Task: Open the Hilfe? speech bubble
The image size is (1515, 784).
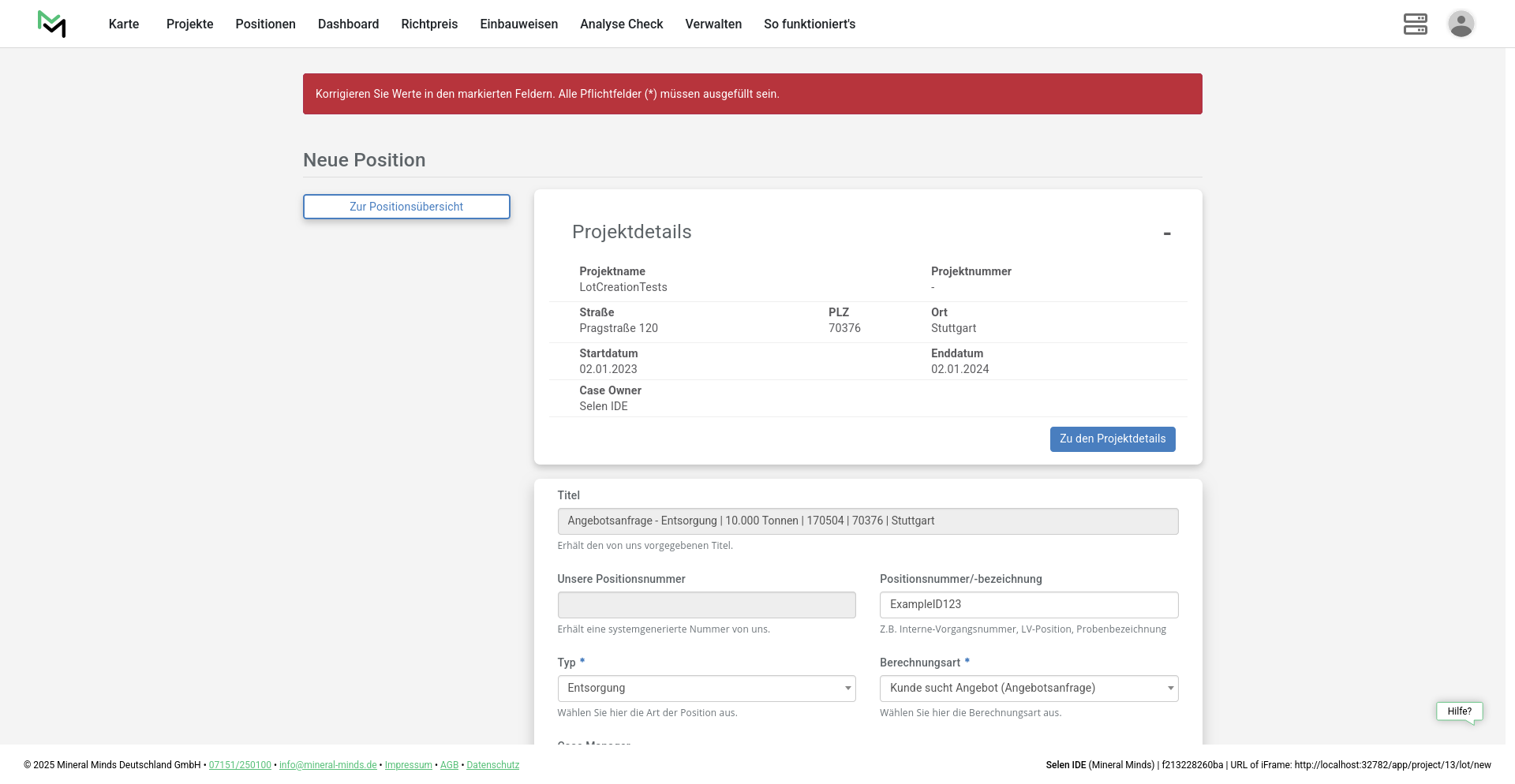Action: coord(1459,711)
